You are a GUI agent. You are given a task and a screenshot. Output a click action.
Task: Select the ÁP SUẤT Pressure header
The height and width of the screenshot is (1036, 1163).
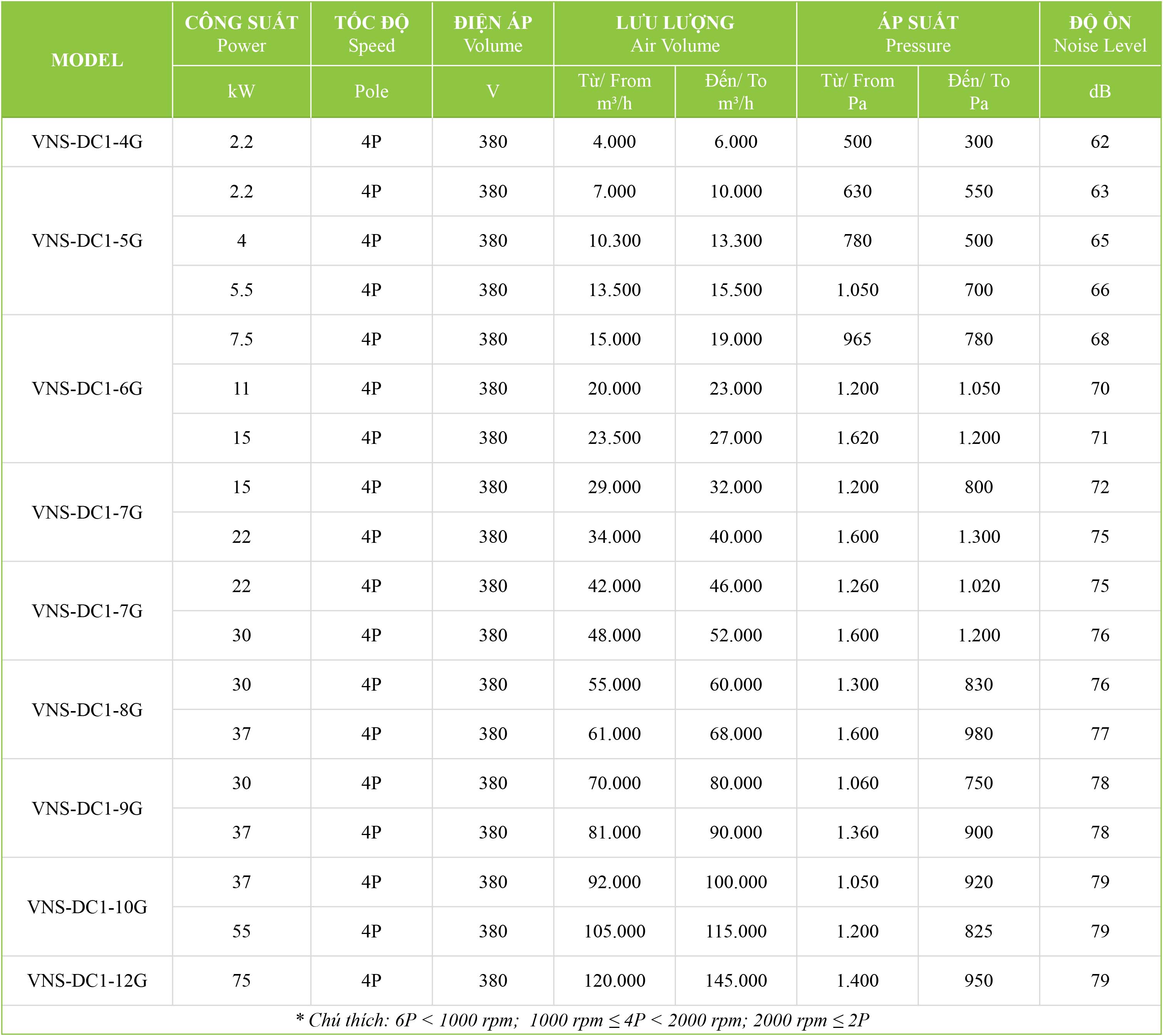pos(918,33)
